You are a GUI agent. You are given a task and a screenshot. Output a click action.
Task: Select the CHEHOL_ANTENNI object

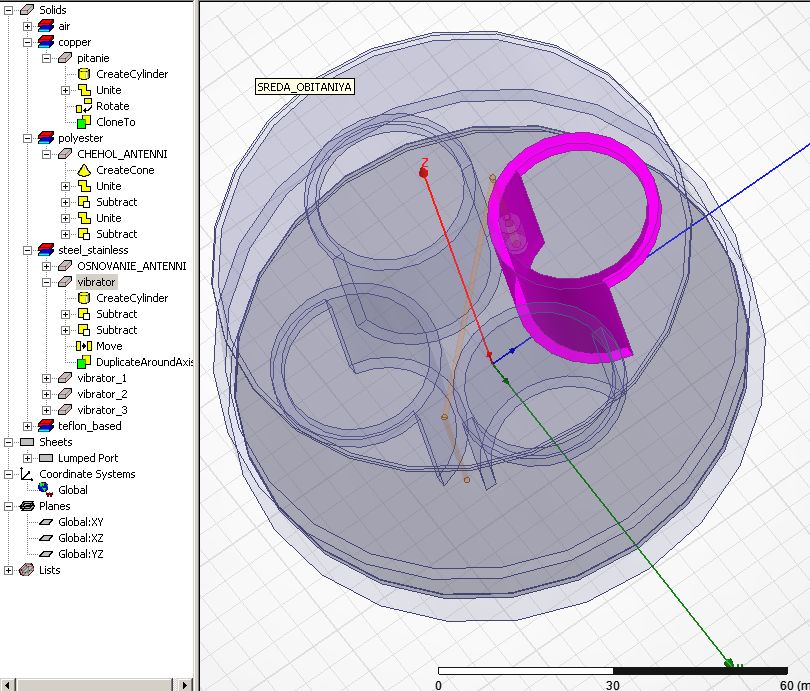[x=122, y=154]
